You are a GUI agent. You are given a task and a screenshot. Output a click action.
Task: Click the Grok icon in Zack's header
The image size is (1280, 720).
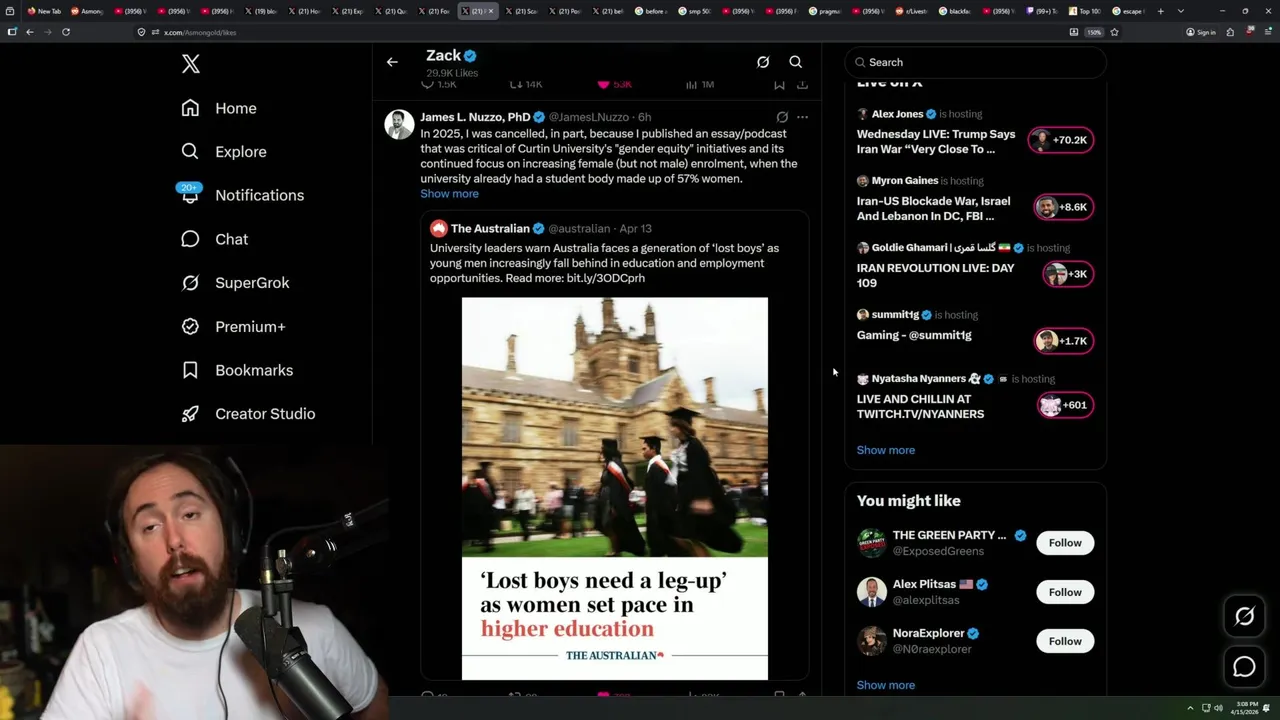coord(763,62)
